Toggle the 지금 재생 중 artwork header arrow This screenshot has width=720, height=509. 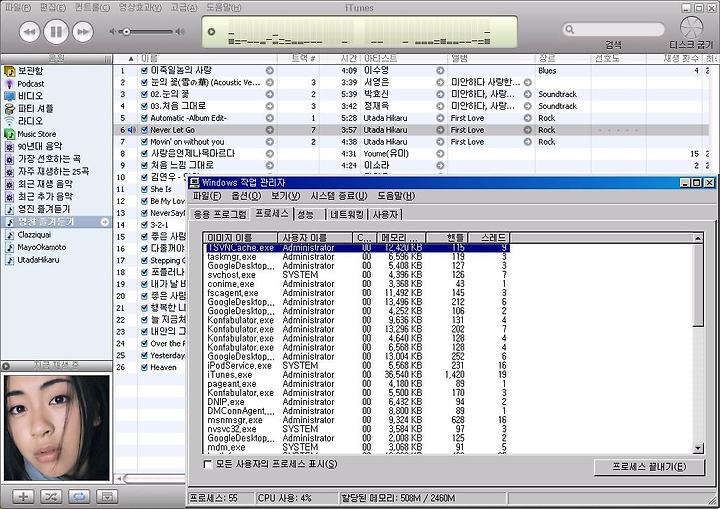[x=6, y=366]
